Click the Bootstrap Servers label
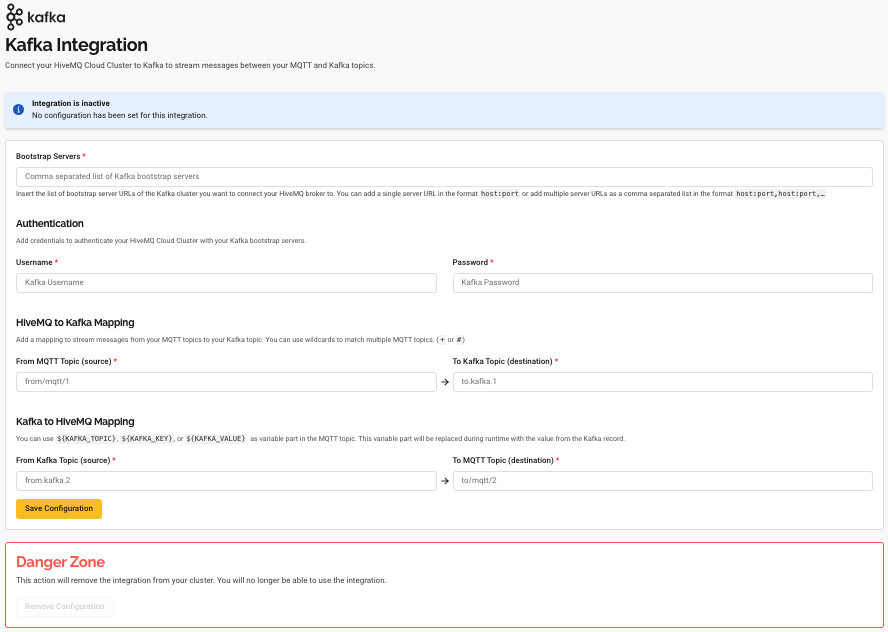 coord(48,156)
